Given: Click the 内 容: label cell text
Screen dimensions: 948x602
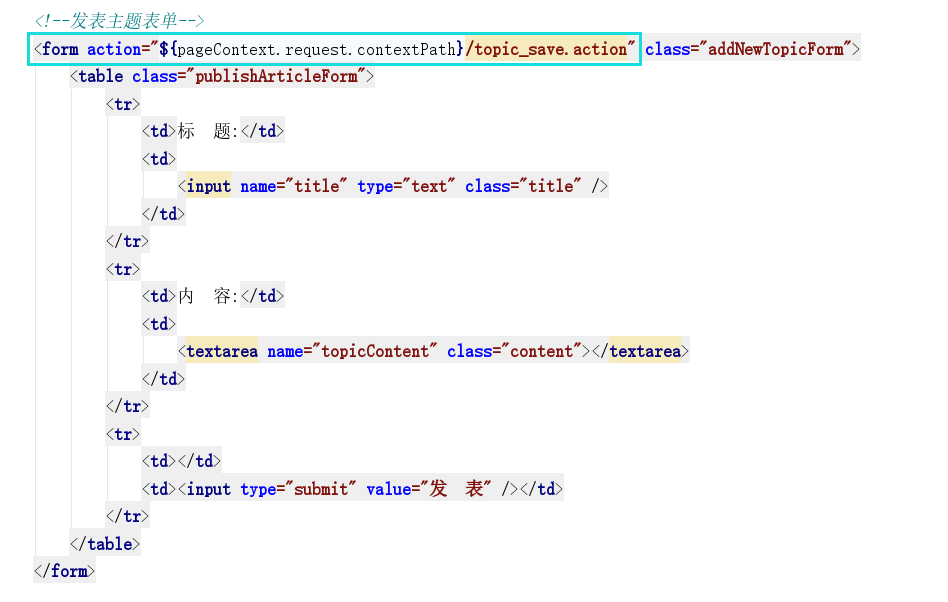Looking at the screenshot, I should point(209,296).
